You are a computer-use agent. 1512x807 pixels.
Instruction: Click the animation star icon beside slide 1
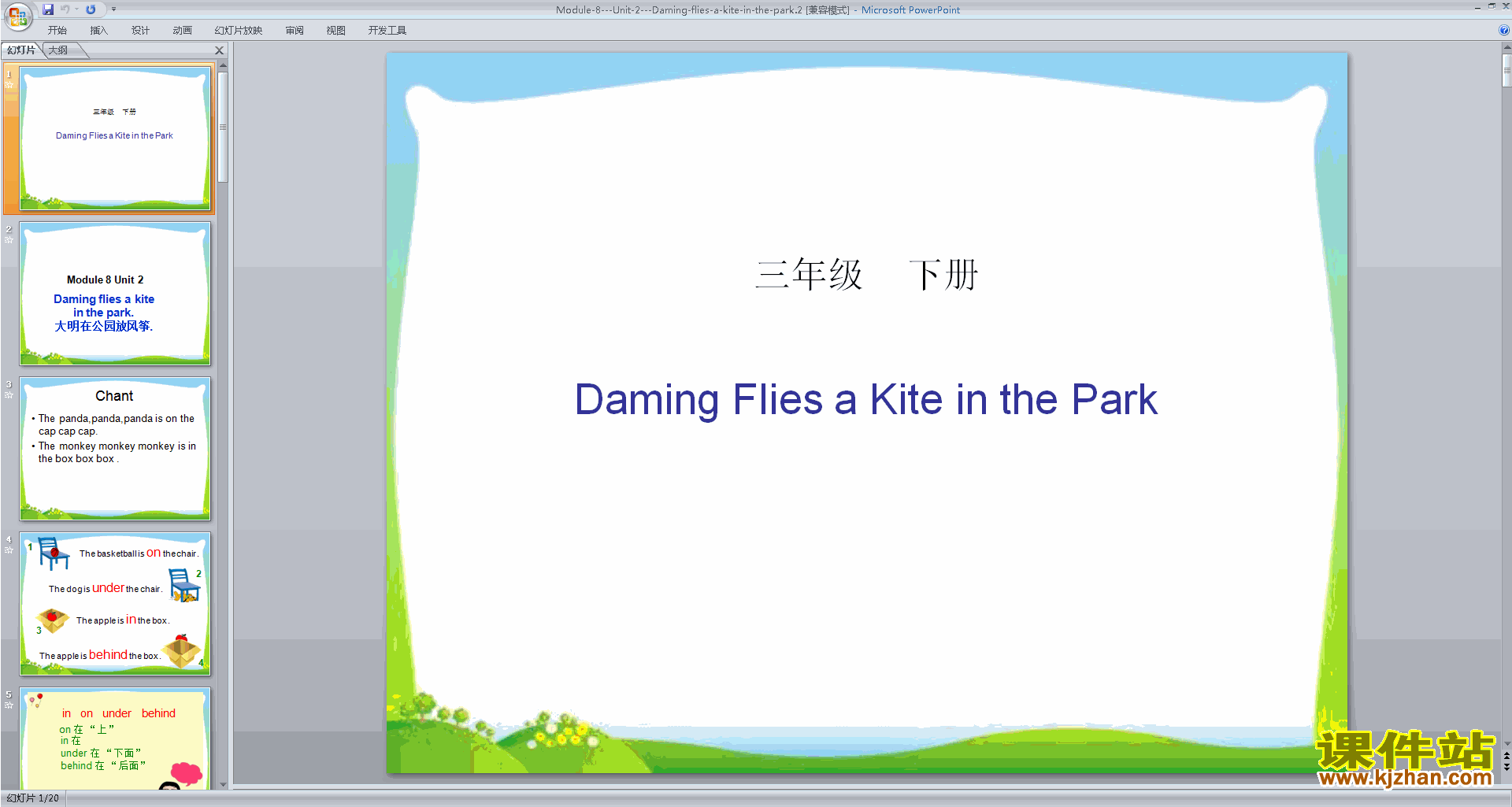tap(9, 85)
